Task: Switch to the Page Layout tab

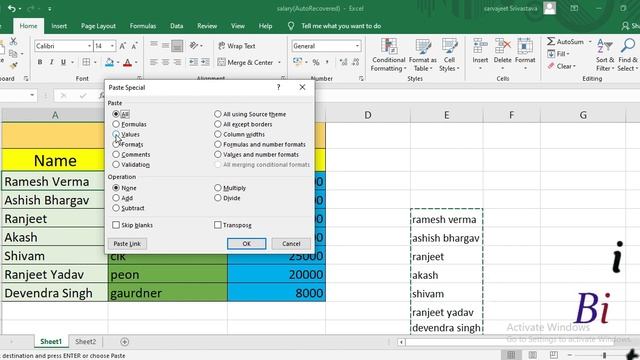Action: point(98,26)
